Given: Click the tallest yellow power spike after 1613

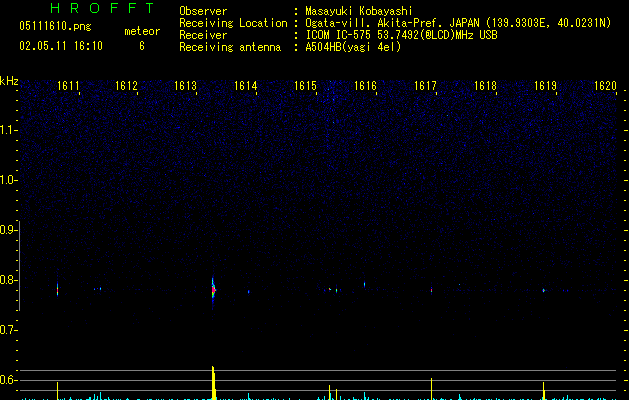Looking at the screenshot, I should [x=213, y=383].
